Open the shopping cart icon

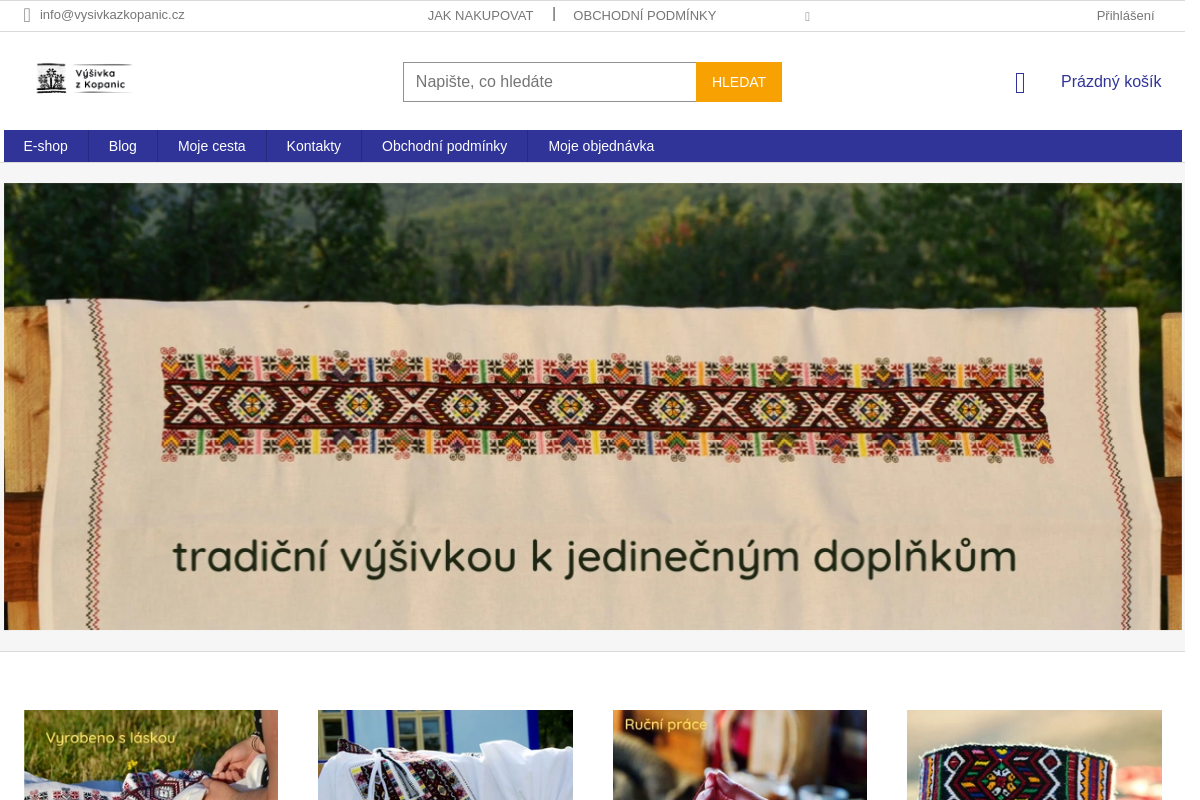tap(1020, 83)
